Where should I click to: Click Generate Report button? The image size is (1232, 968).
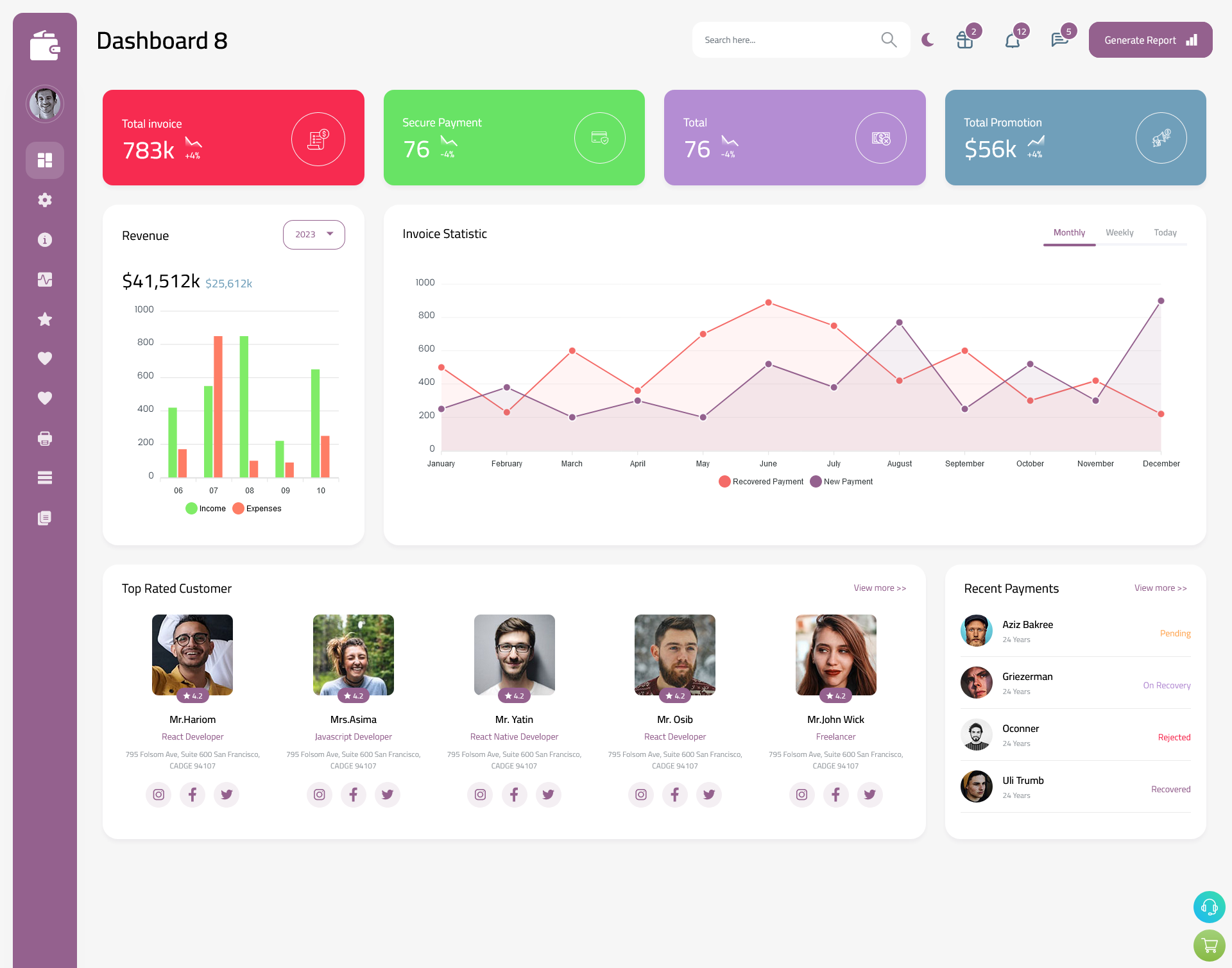[1149, 40]
